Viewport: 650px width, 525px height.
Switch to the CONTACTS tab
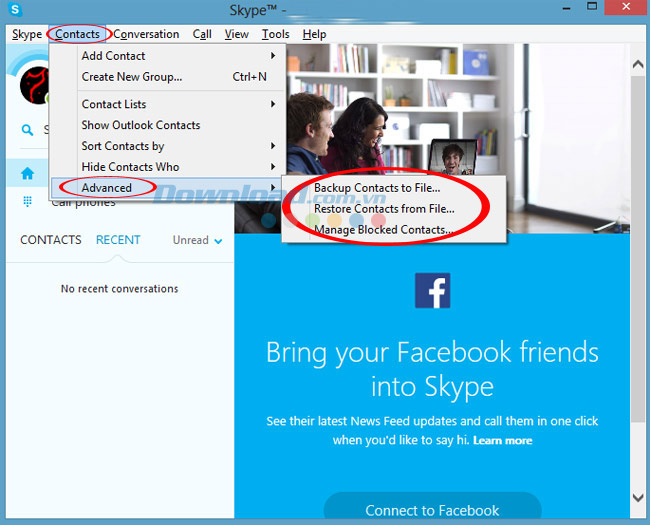click(x=51, y=240)
